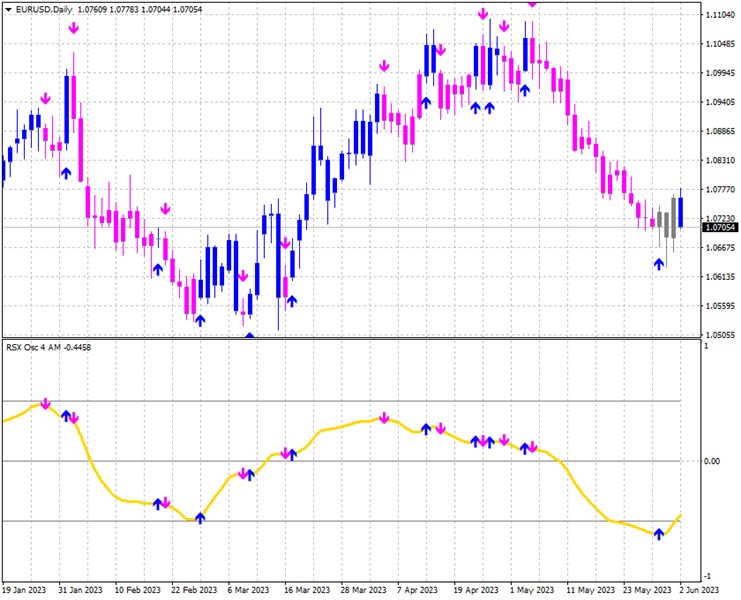
Task: Select blue up arrow below late-May price candles
Action: click(658, 263)
